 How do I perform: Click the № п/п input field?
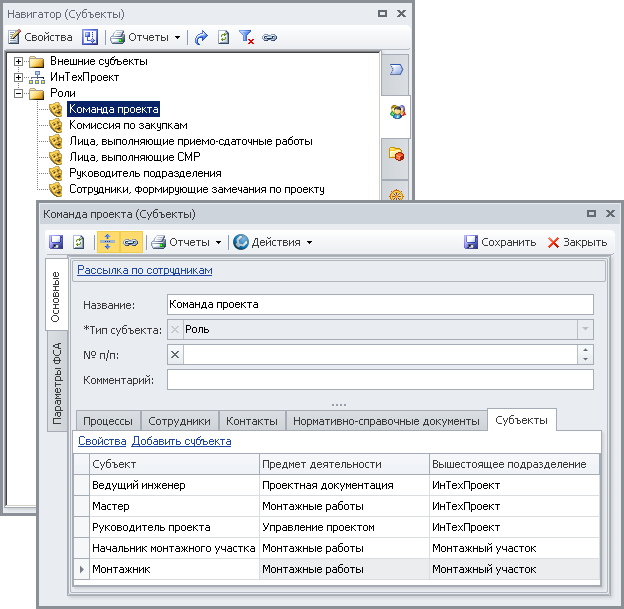pyautogui.click(x=380, y=355)
